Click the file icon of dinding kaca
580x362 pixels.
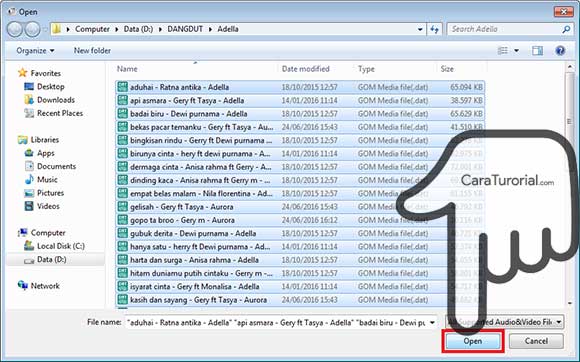point(122,180)
